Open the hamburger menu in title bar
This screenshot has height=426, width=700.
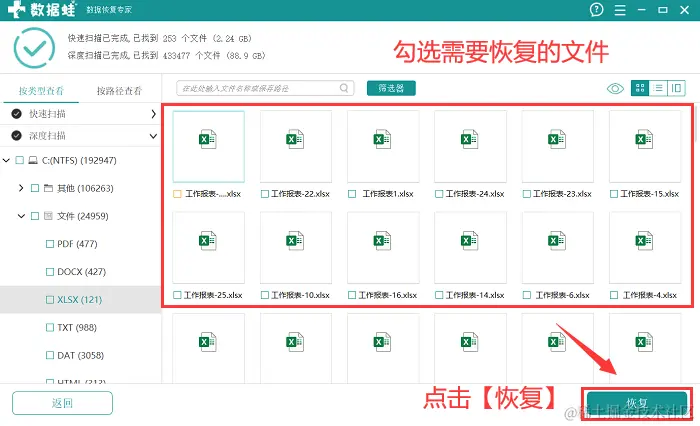[620, 10]
